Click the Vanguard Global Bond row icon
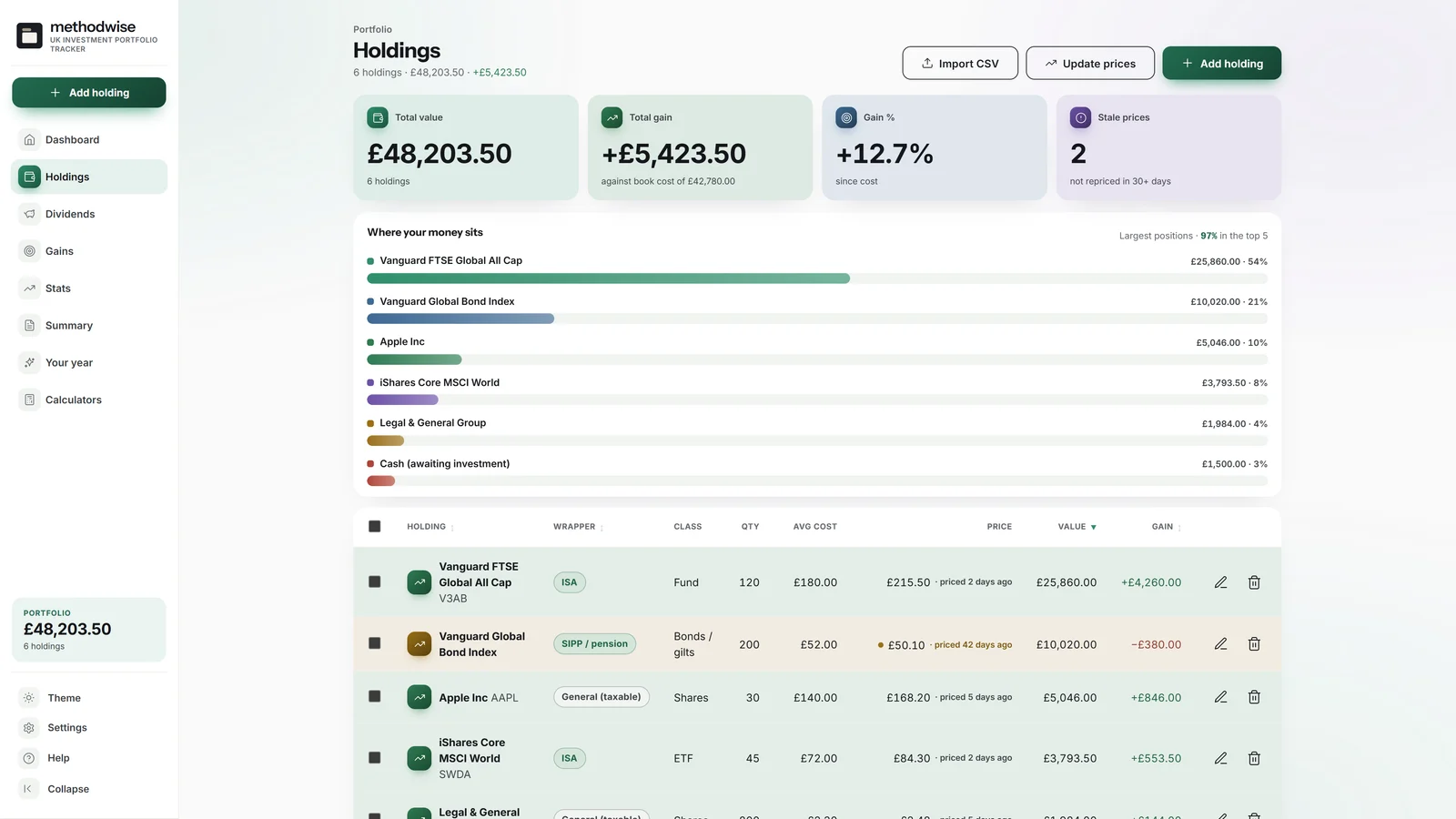 (420, 644)
